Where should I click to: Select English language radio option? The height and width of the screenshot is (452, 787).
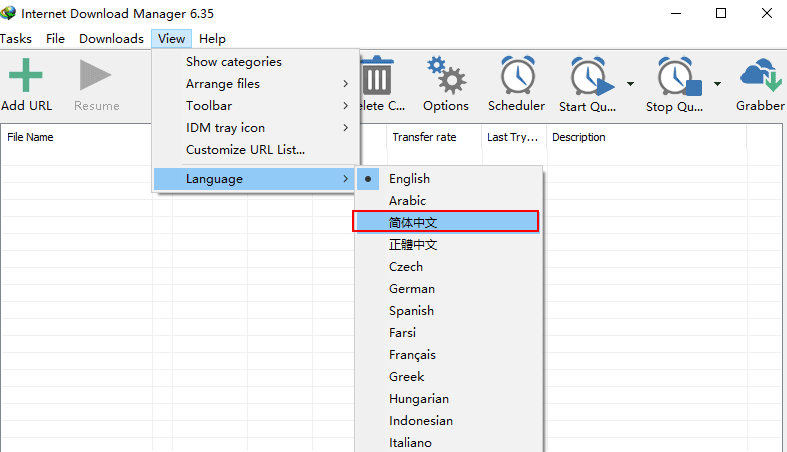click(449, 179)
